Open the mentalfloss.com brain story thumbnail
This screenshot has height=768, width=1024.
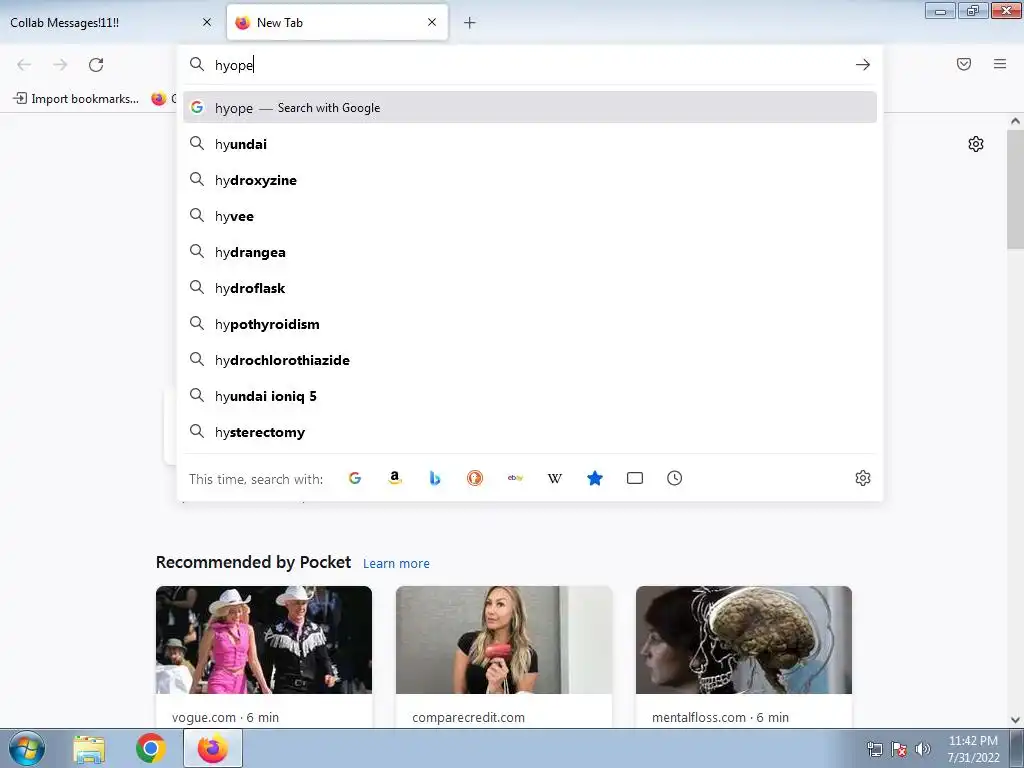tap(744, 639)
